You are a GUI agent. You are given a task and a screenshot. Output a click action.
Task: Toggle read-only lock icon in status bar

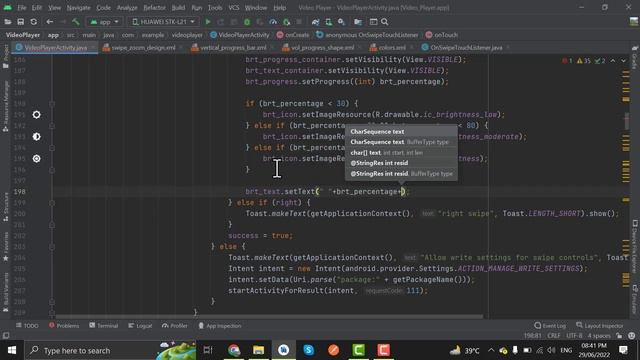[x=619, y=336]
